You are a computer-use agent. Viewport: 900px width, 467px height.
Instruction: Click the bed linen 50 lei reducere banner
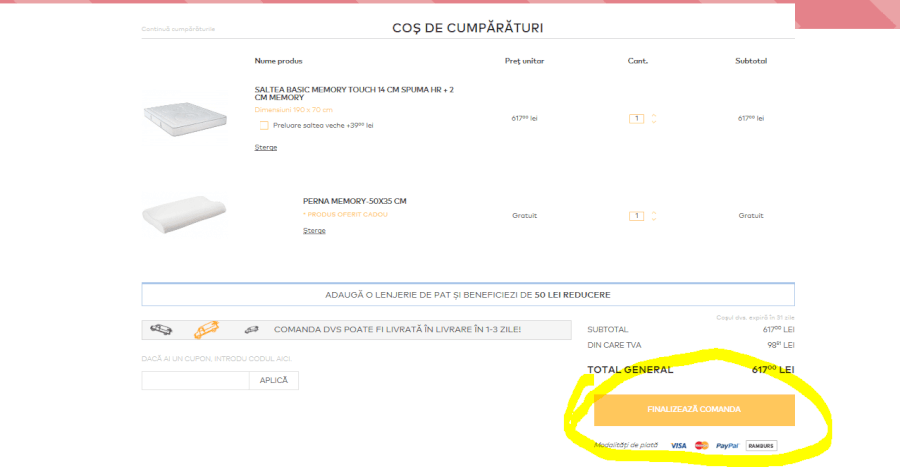(468, 295)
